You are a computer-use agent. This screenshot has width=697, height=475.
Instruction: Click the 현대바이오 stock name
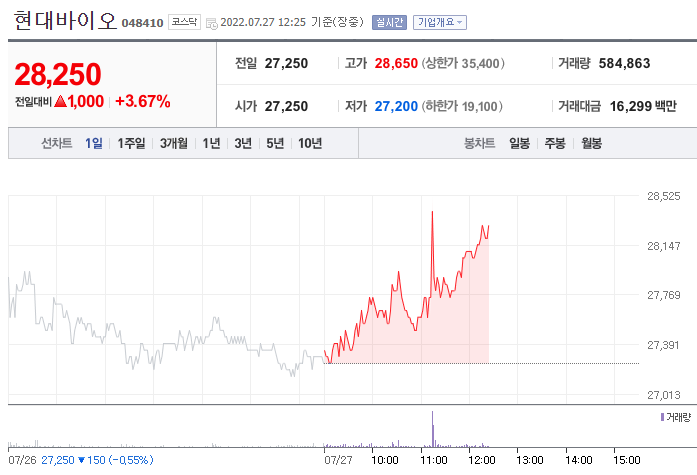coord(65,21)
